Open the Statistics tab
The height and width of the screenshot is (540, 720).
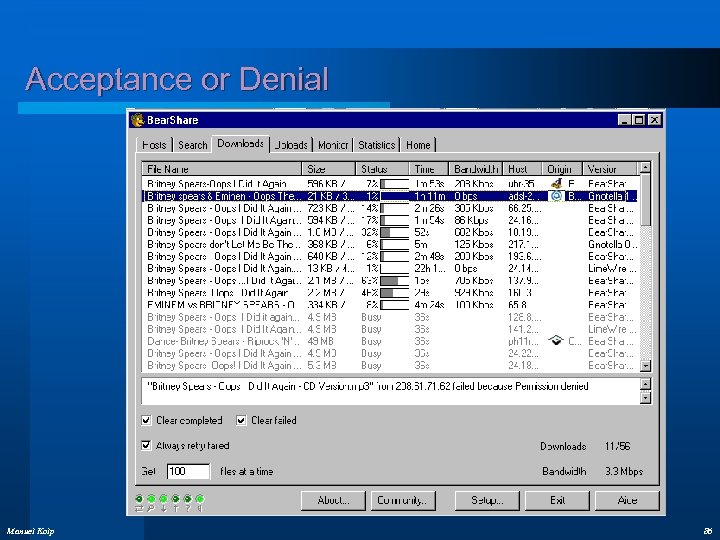[377, 145]
